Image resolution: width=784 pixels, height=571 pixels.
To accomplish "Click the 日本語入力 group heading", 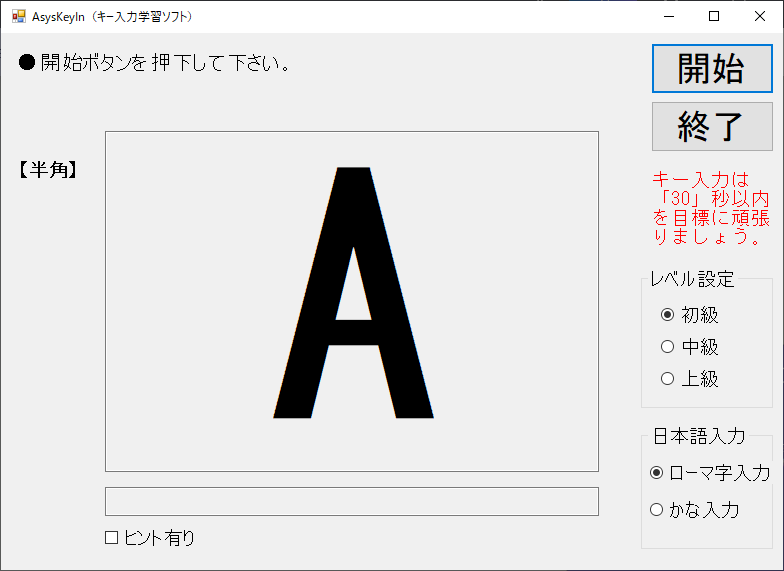I will coord(699,436).
